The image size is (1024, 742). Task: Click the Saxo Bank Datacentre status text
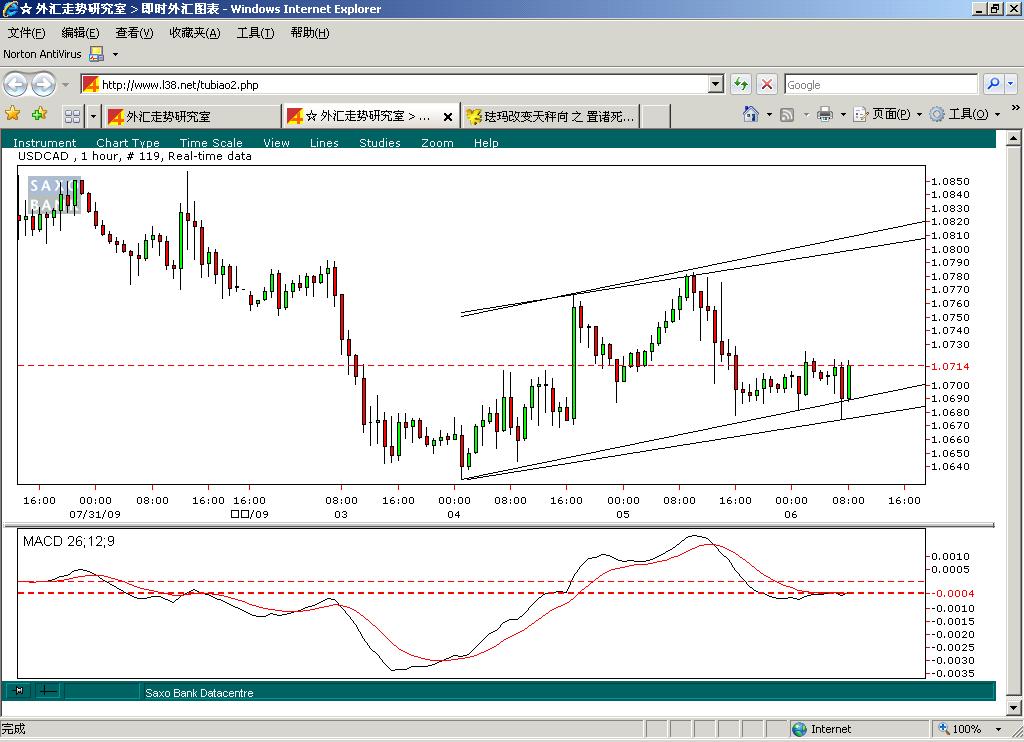[199, 693]
